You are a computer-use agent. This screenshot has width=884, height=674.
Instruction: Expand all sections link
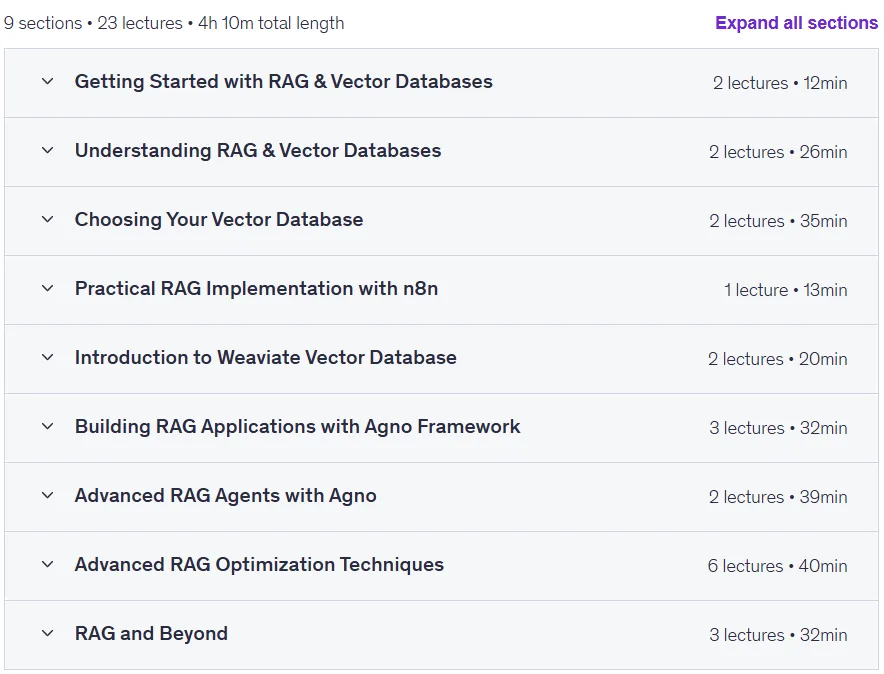click(796, 23)
